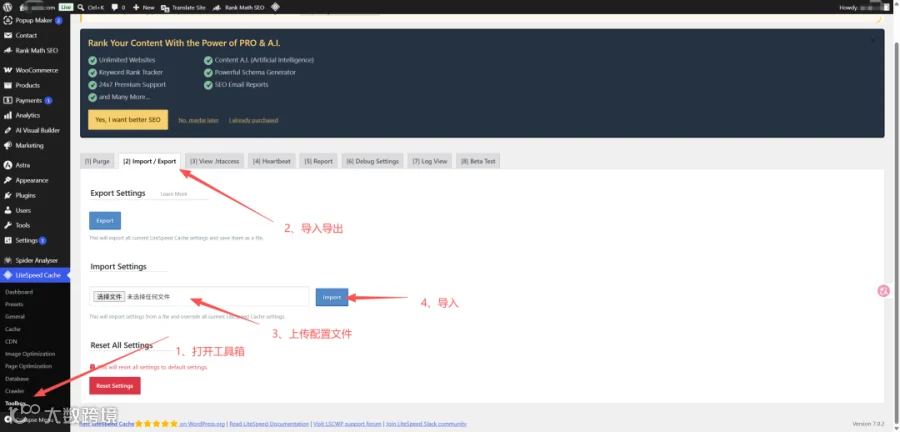Open Rank Math SEO in the sidebar
Screen dimensions: 900x432
point(35,50)
